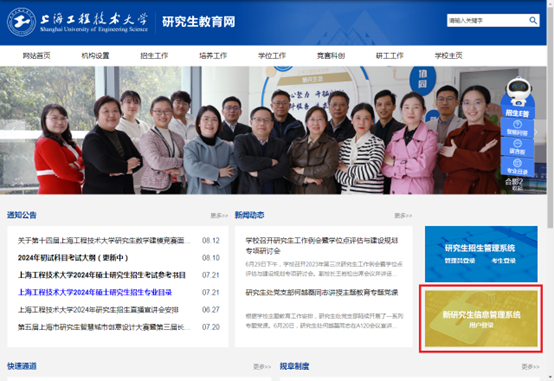Focus the keyword search input field

pyautogui.click(x=488, y=20)
